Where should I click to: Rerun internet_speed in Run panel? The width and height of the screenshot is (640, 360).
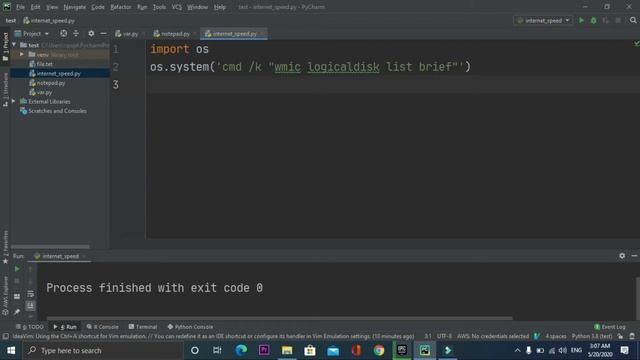pyautogui.click(x=17, y=269)
